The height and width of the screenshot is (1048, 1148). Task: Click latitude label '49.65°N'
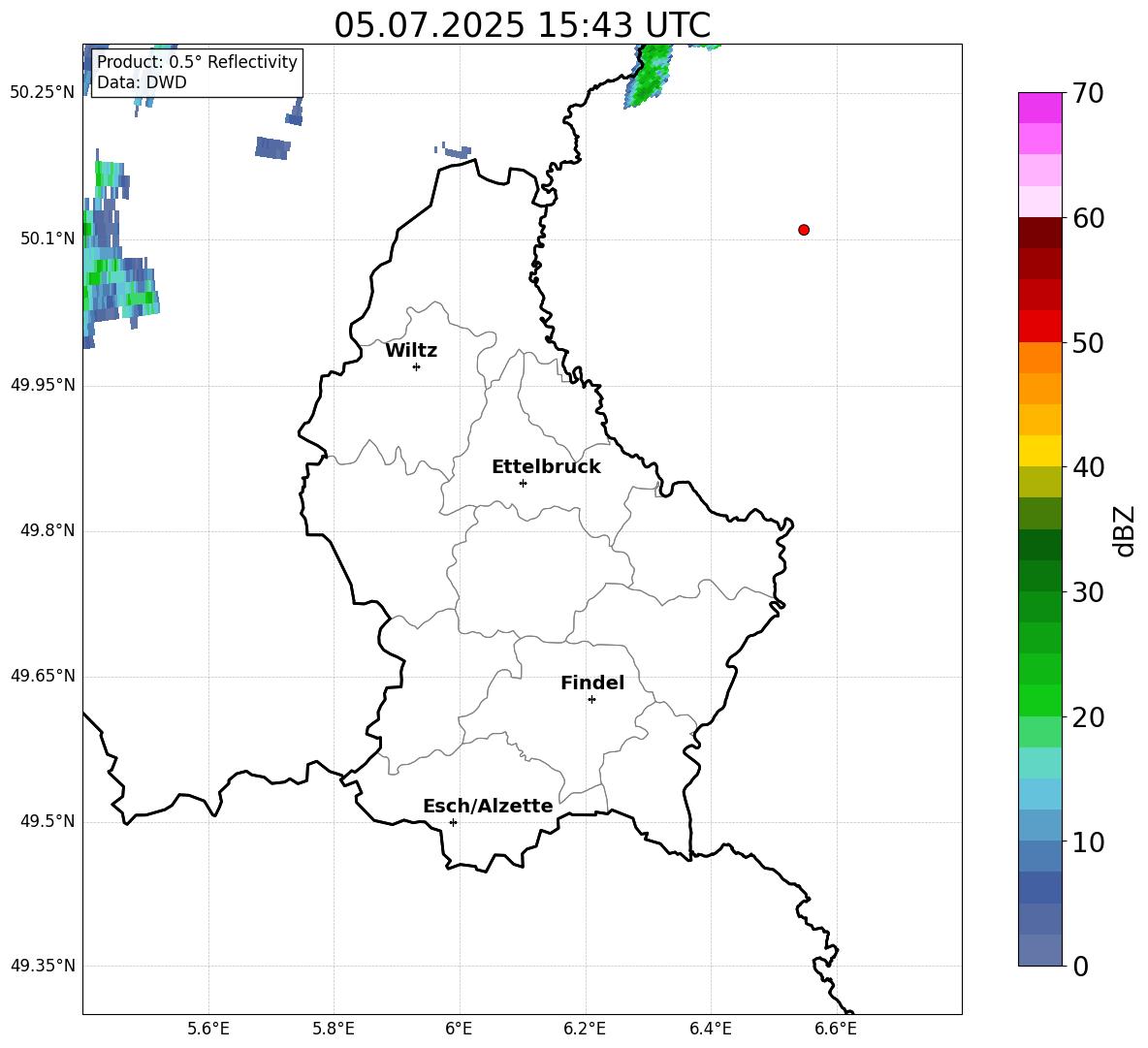[x=43, y=675]
